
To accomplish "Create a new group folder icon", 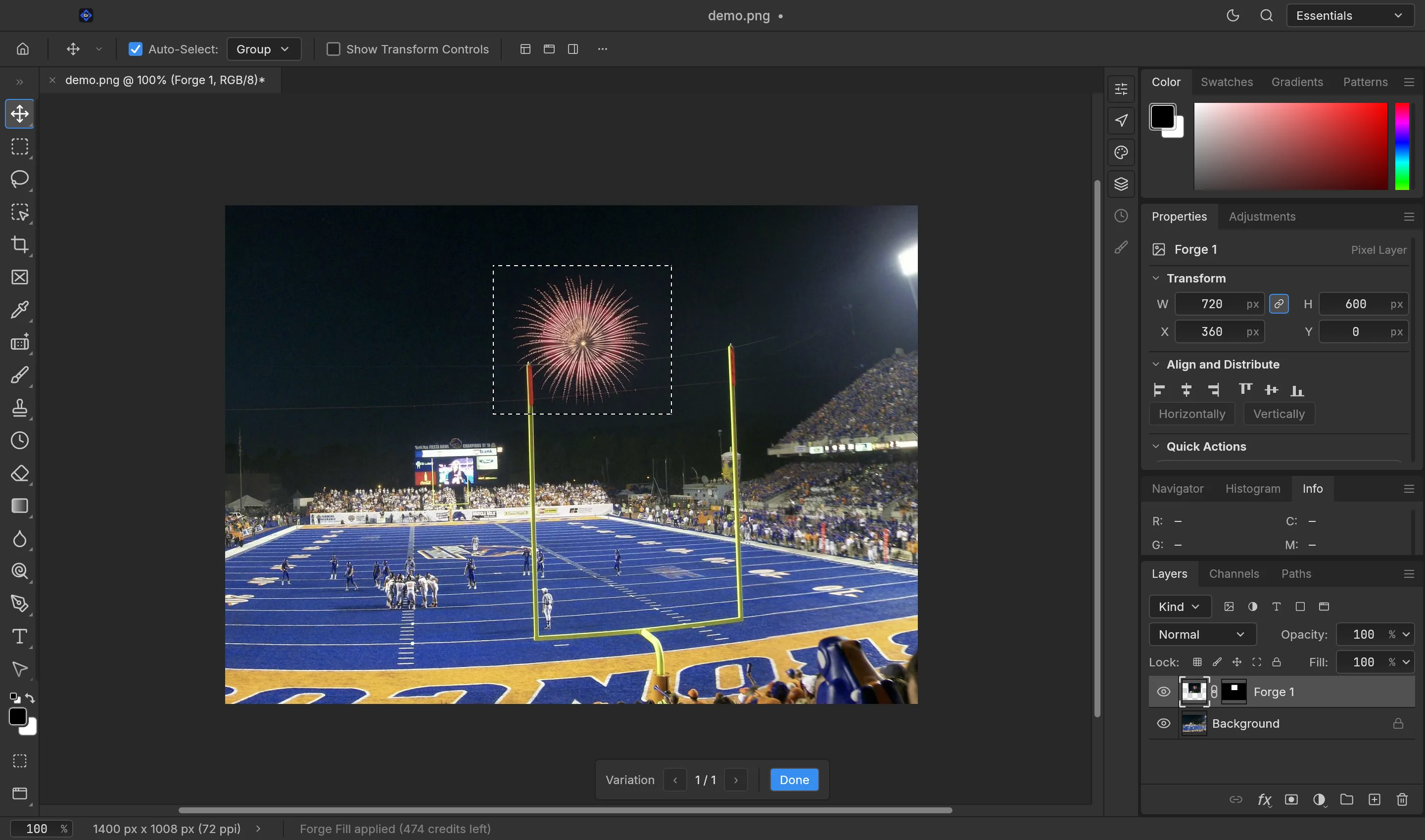I will pyautogui.click(x=1347, y=799).
